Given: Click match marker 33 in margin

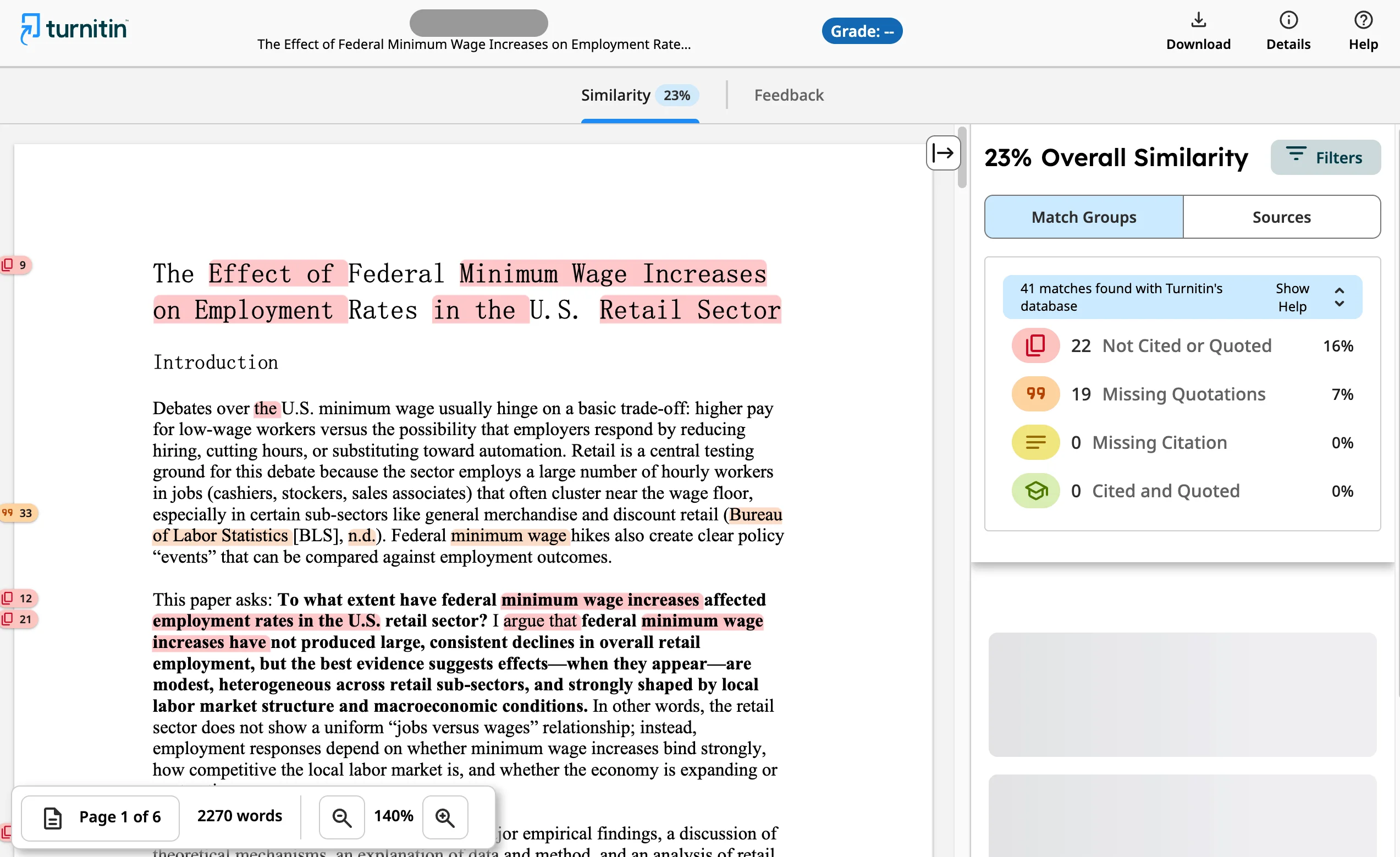Looking at the screenshot, I should (x=18, y=513).
